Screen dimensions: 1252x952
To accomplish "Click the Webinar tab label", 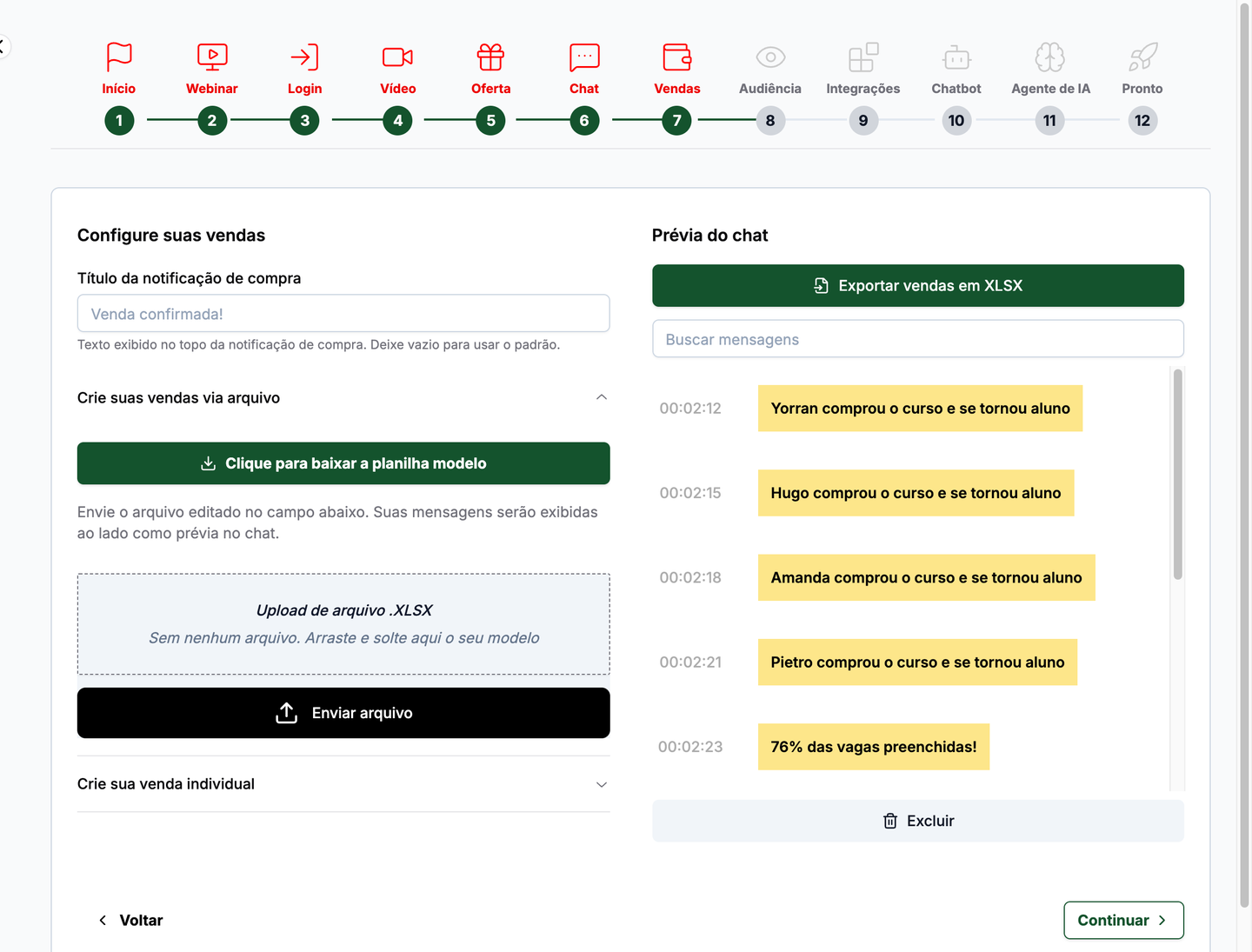I will (x=212, y=89).
